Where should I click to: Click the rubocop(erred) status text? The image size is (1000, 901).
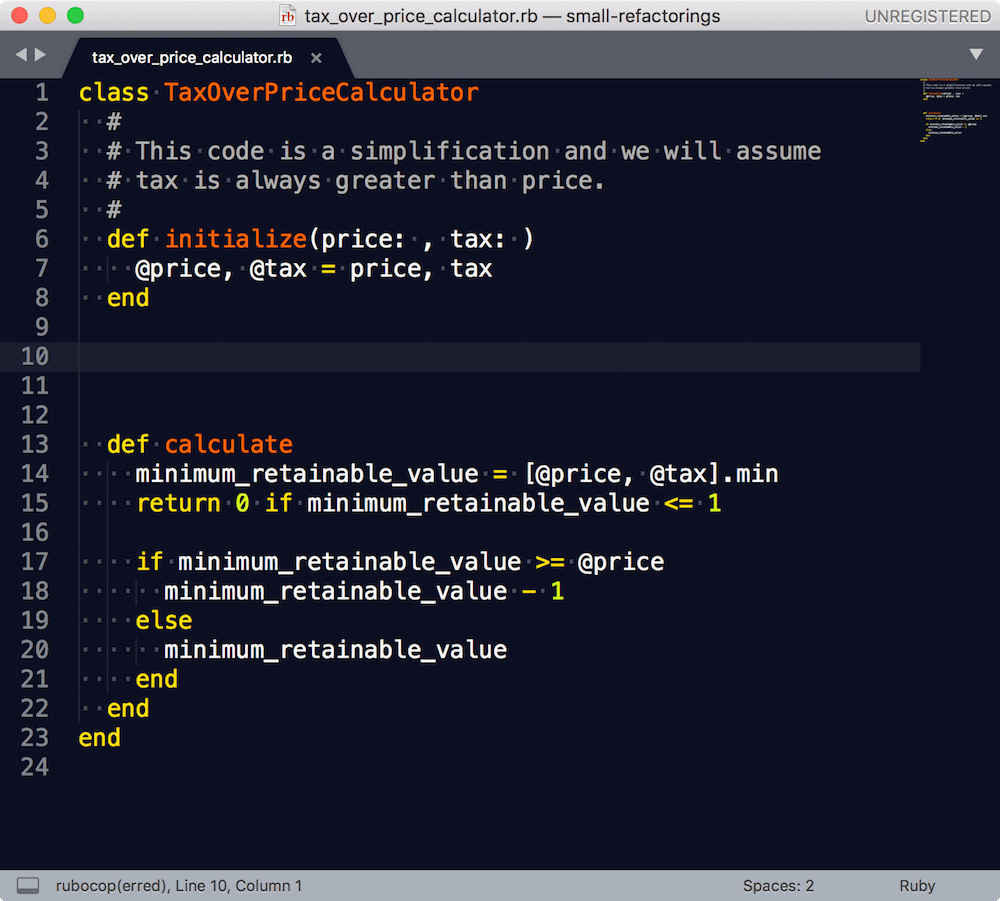pos(112,885)
